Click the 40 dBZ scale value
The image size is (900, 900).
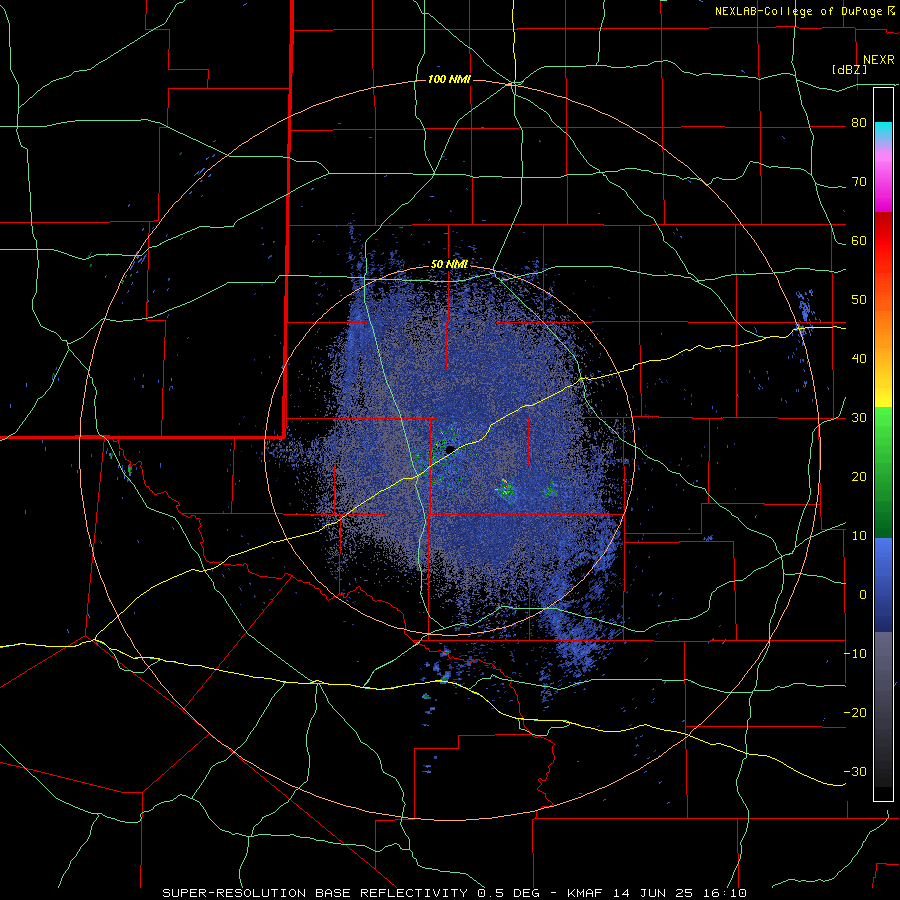pyautogui.click(x=859, y=359)
